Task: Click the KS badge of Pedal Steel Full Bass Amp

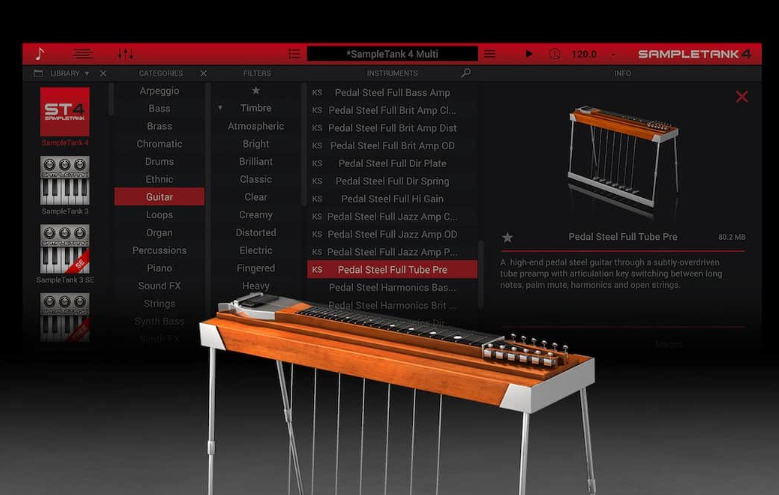Action: pos(317,92)
